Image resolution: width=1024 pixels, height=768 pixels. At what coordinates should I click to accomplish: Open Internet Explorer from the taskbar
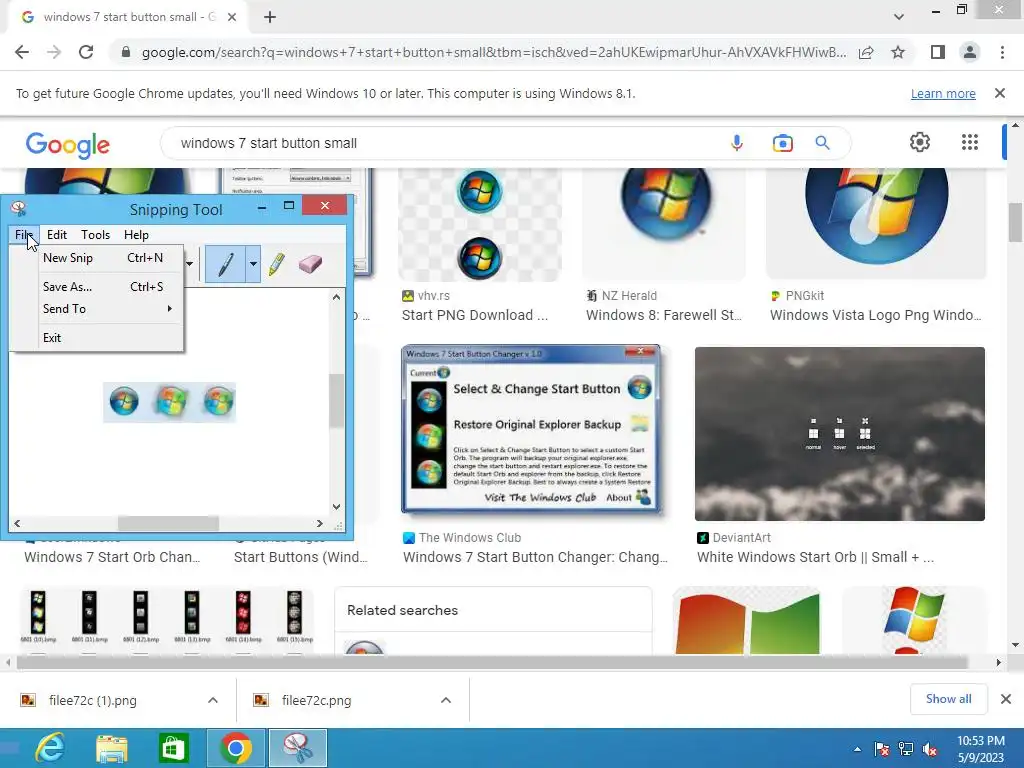point(50,748)
